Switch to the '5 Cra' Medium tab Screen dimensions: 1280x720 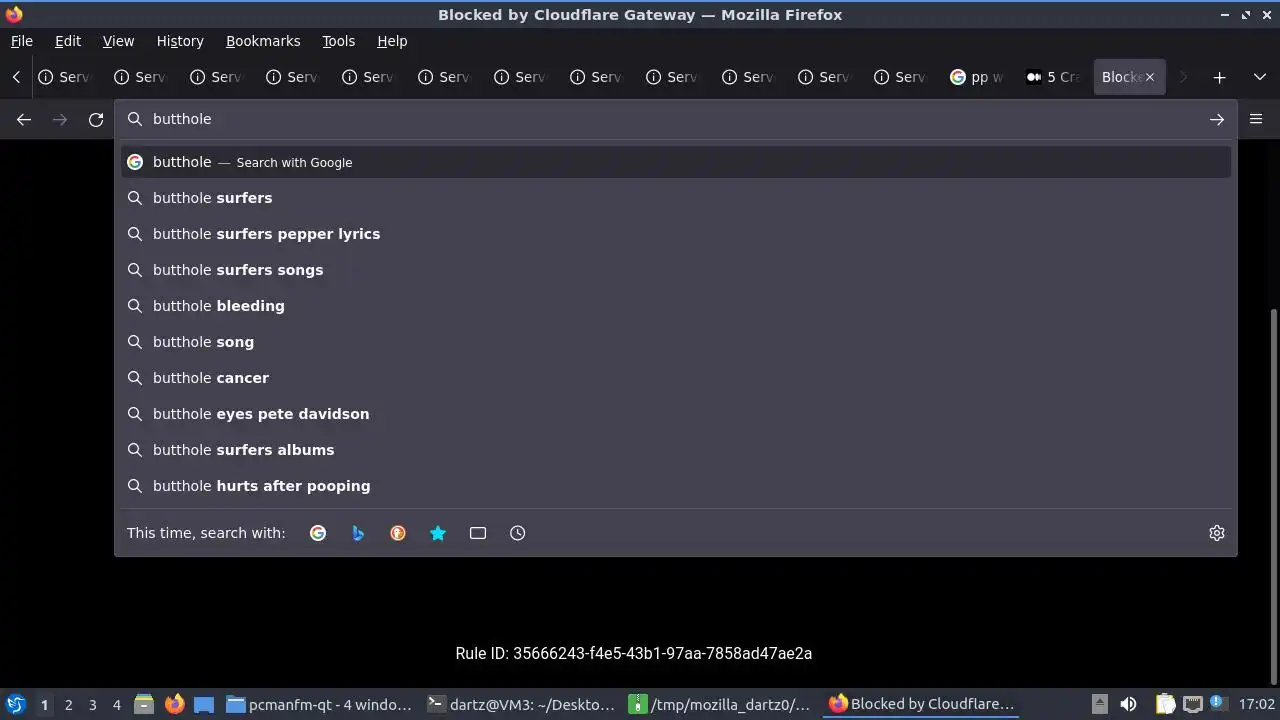(1053, 77)
